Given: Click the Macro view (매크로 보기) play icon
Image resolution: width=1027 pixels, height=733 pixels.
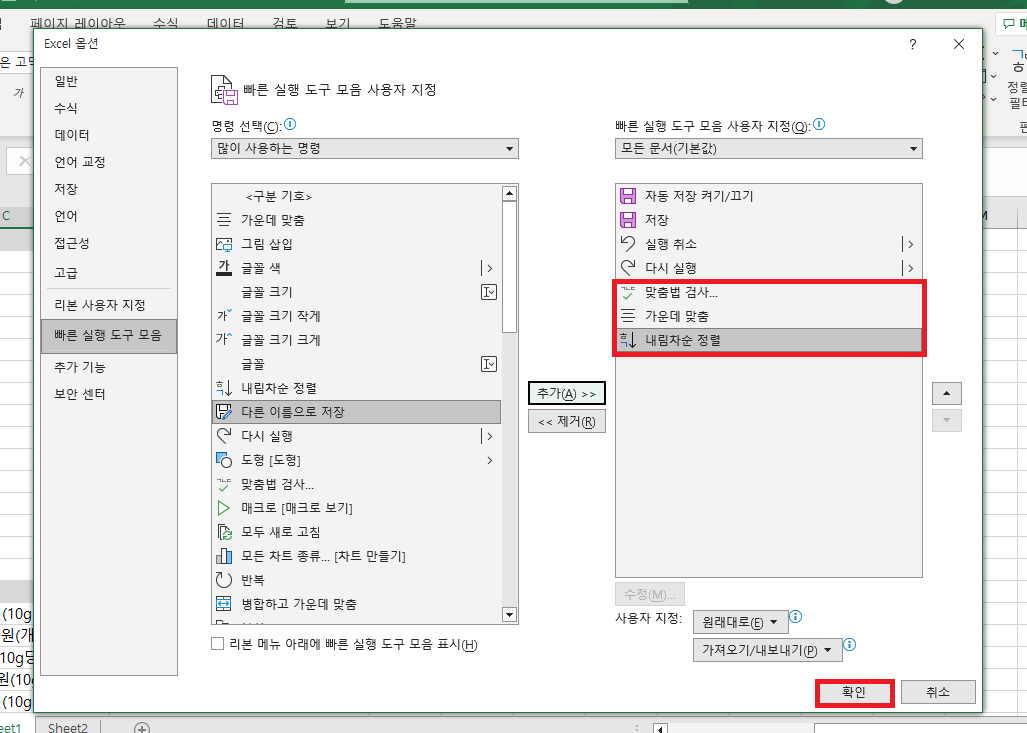Looking at the screenshot, I should click(224, 508).
